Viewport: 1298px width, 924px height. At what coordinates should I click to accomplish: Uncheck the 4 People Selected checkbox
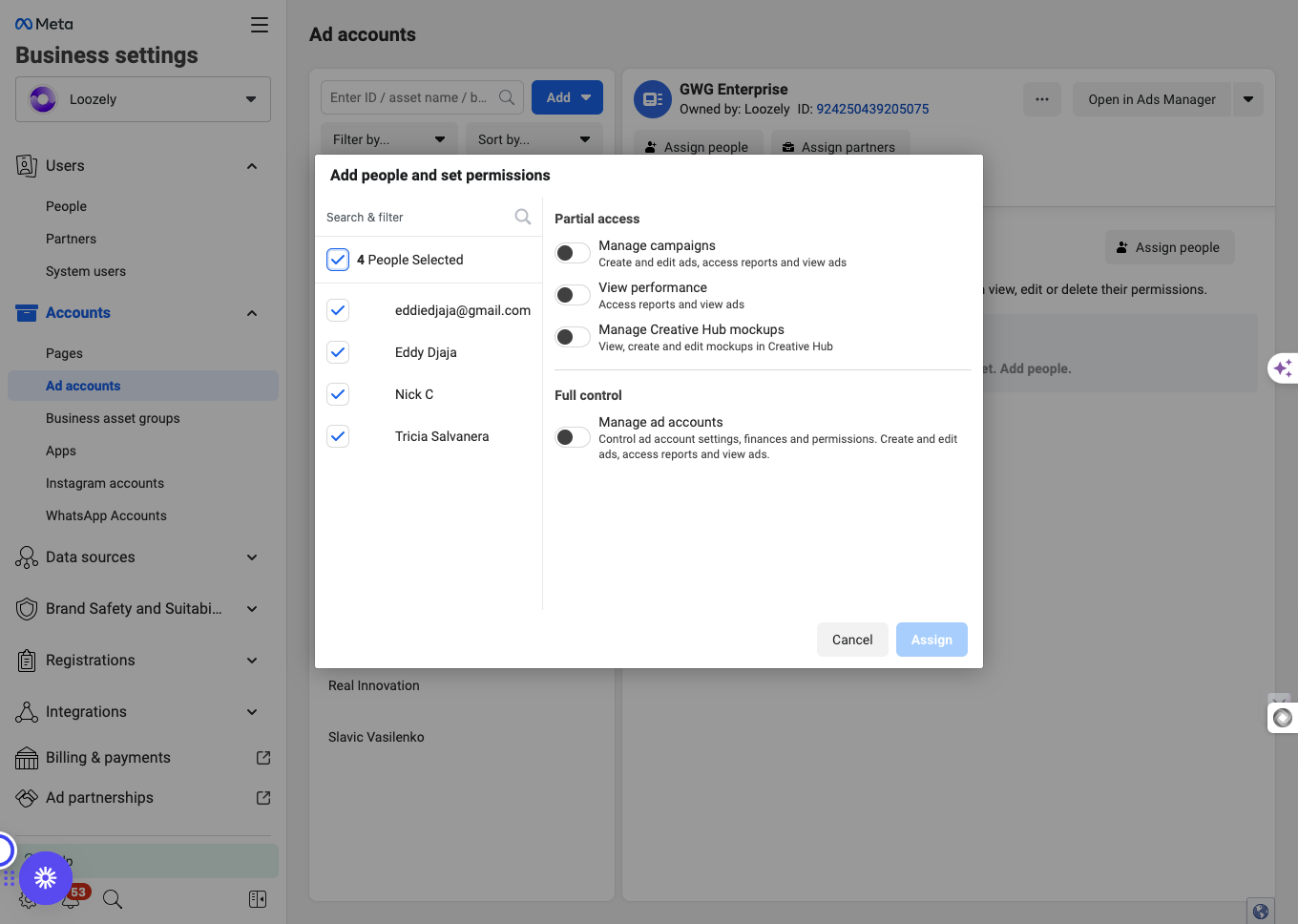338,260
